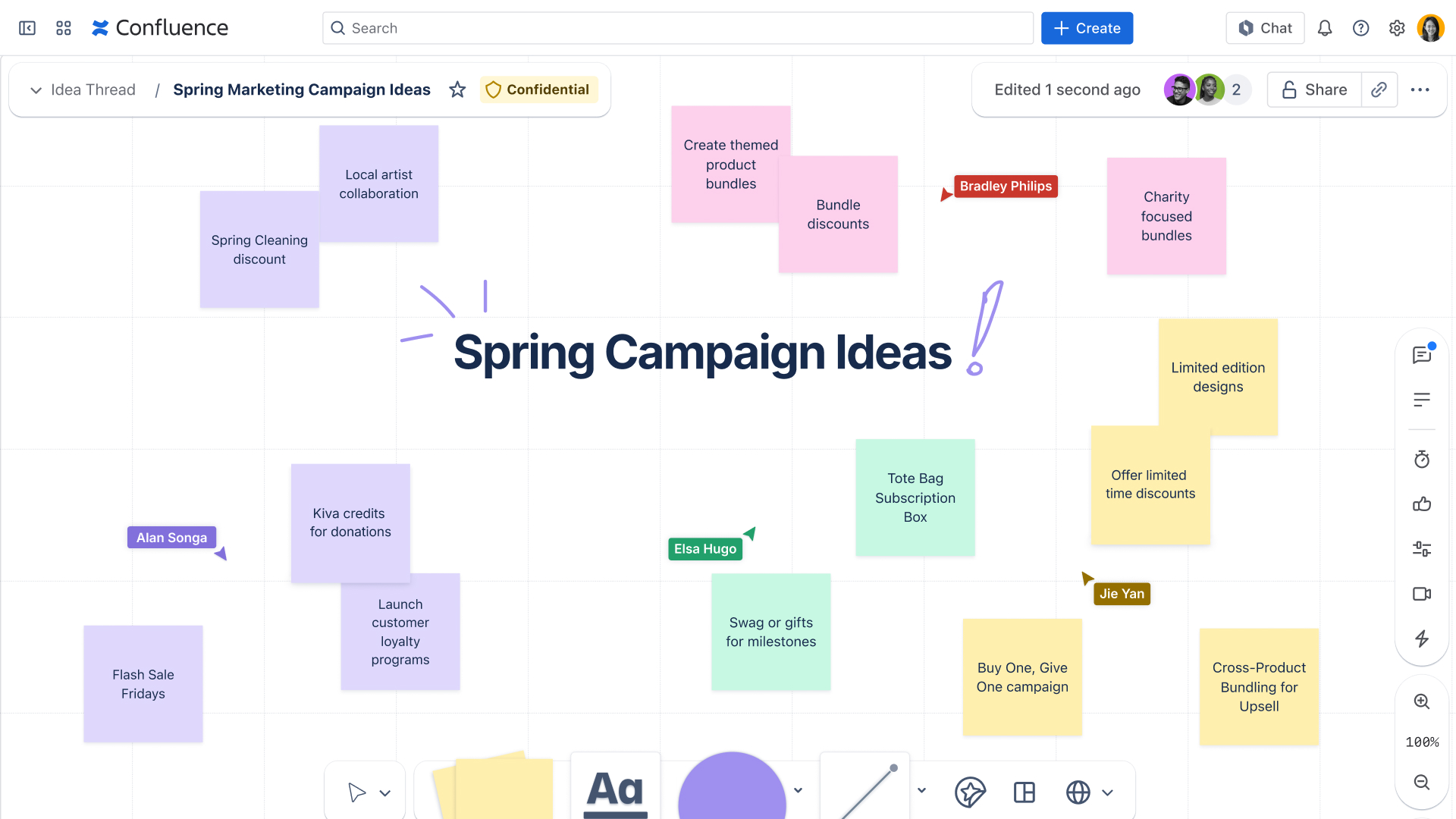Show the two additional collaborators count

tap(1236, 89)
